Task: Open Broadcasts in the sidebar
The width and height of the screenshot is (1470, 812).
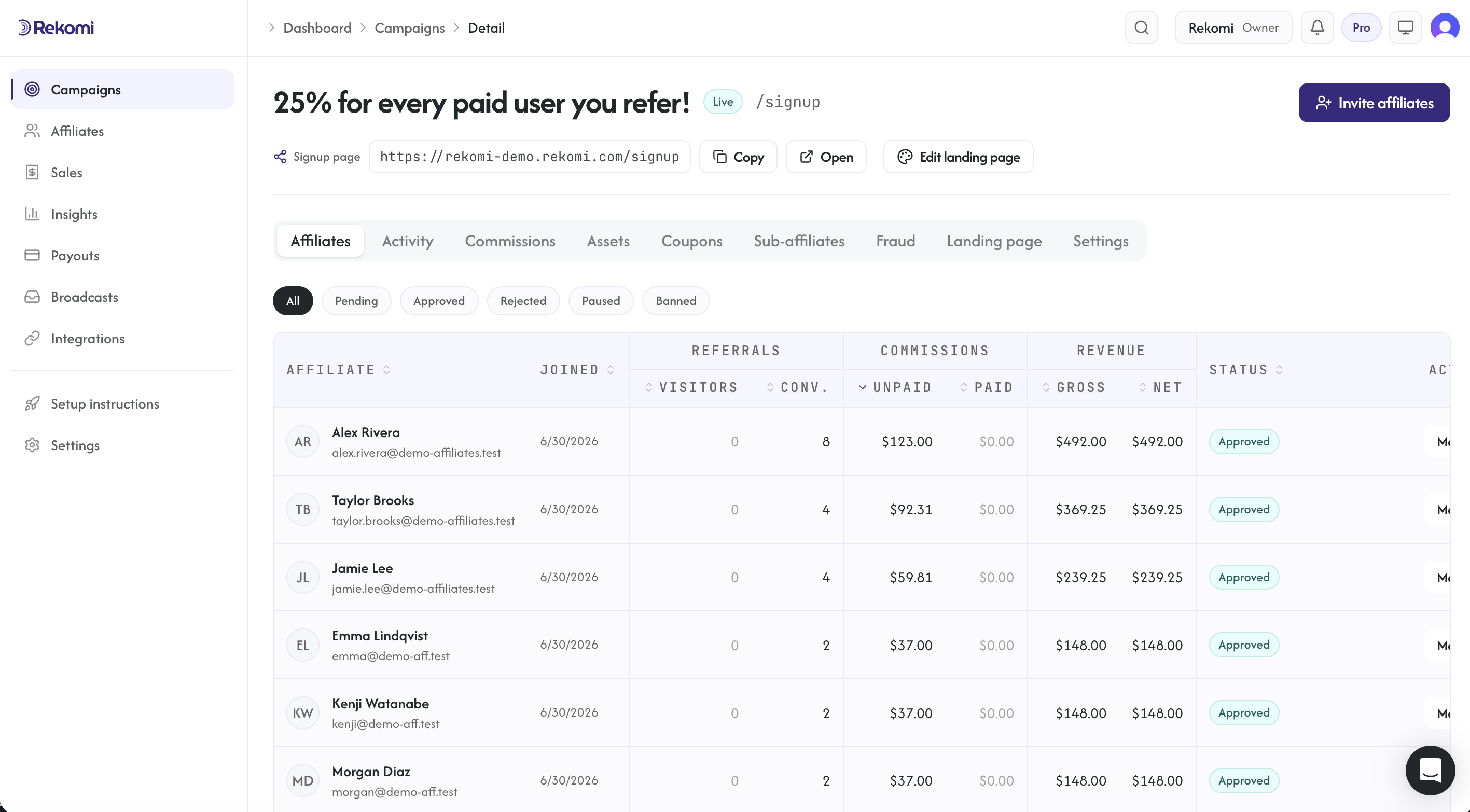Action: click(123, 297)
